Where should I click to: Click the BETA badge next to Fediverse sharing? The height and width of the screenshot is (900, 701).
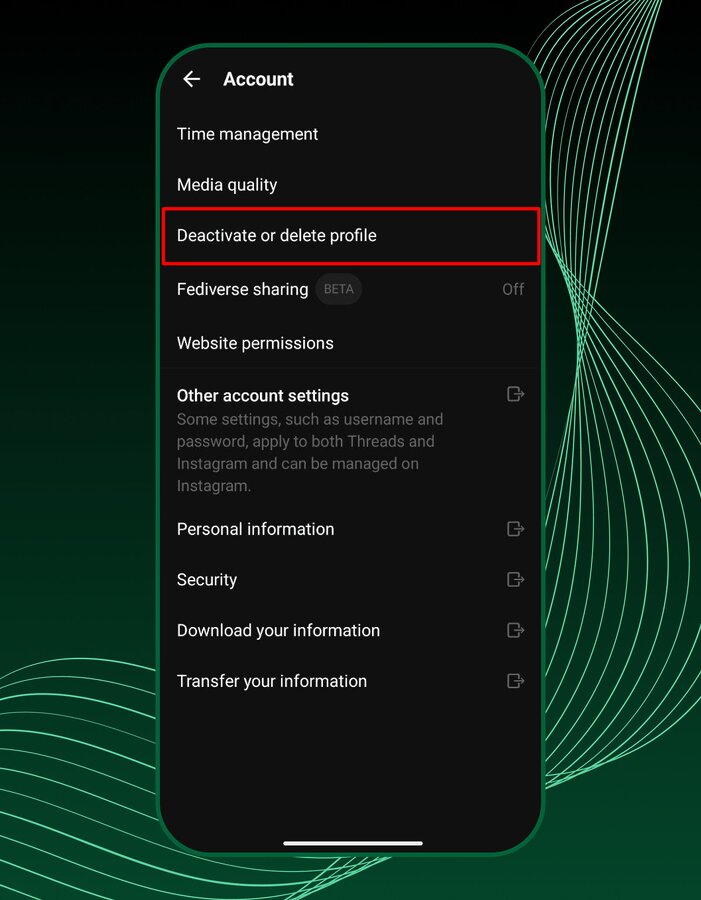[339, 289]
